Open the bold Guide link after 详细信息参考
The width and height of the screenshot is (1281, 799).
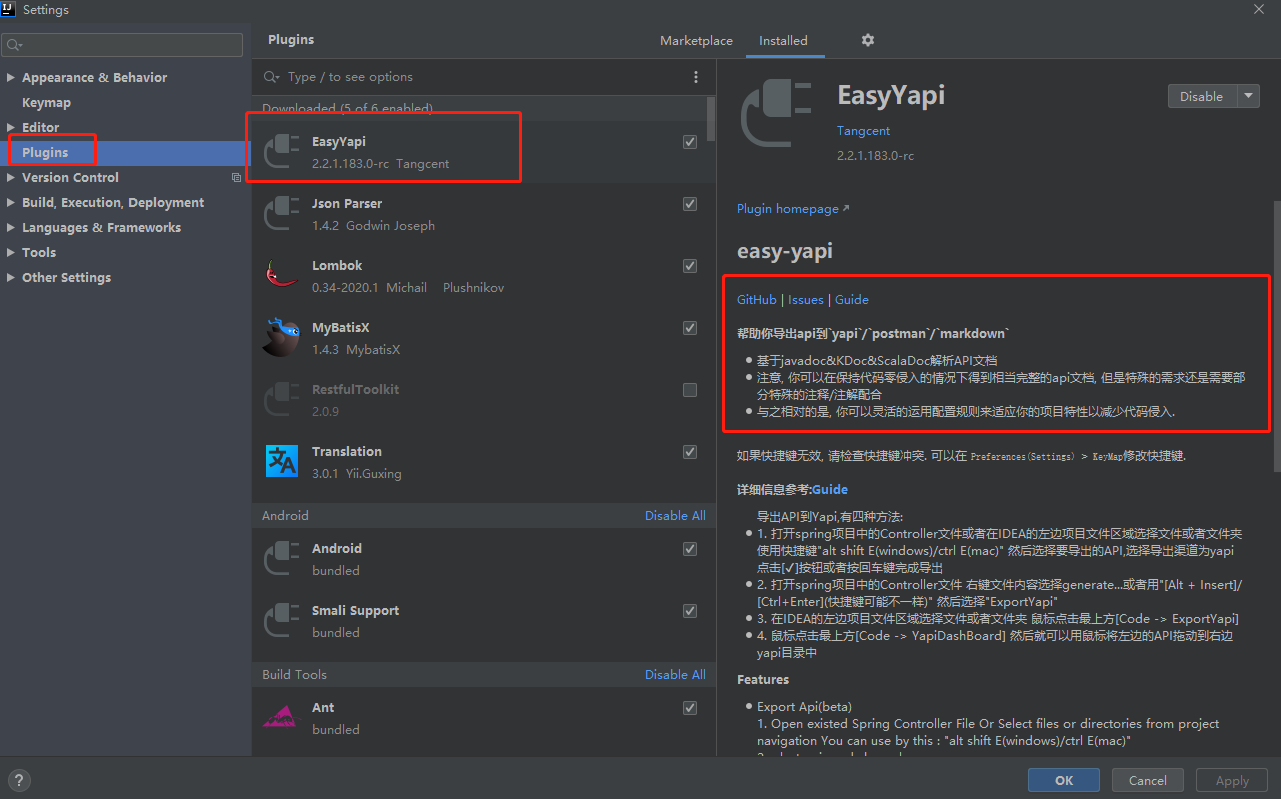[x=830, y=490]
